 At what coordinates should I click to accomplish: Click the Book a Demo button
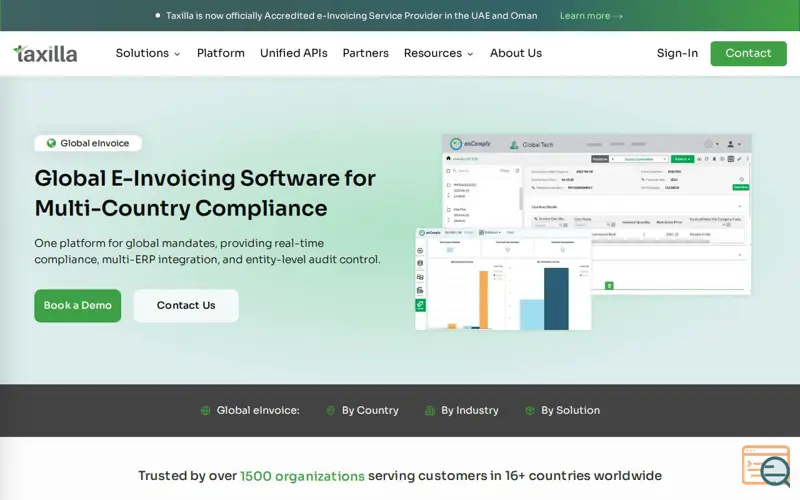(78, 306)
